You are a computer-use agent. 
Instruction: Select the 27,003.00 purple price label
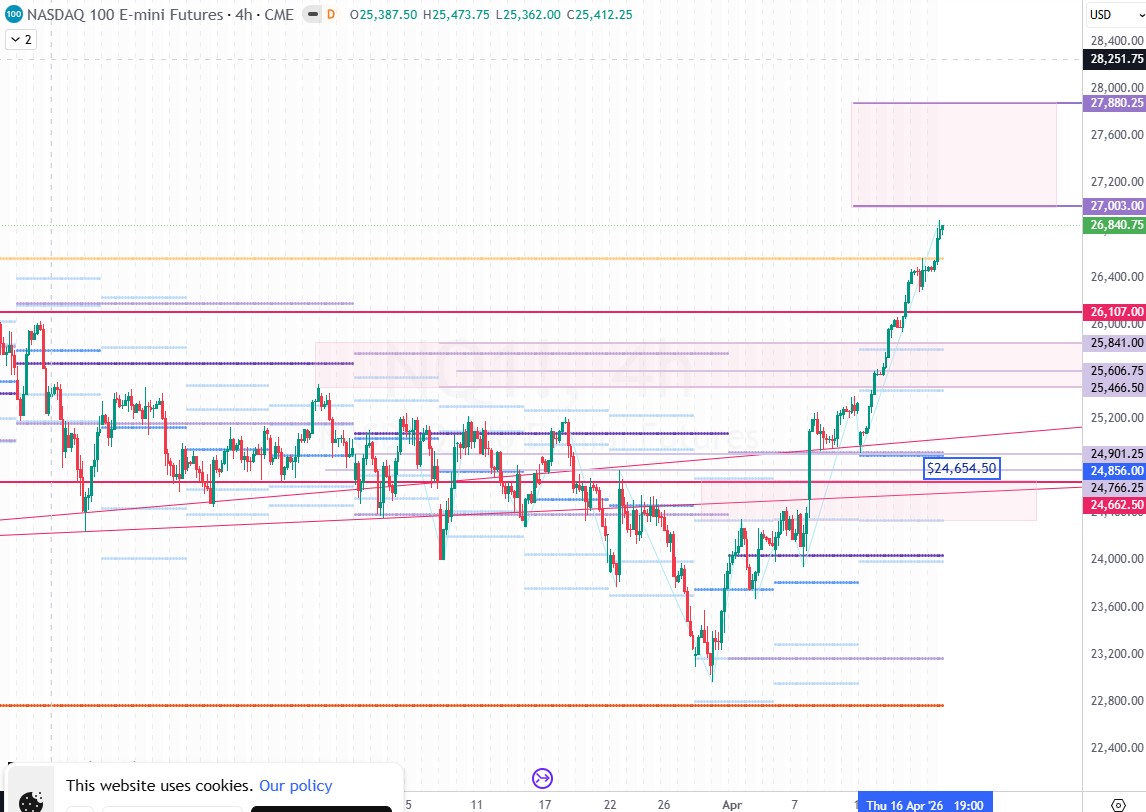pyautogui.click(x=1116, y=206)
